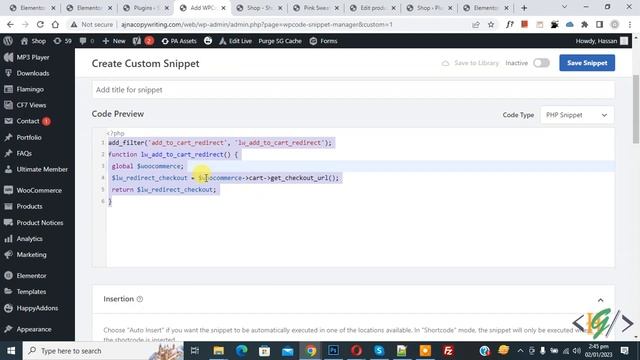Click the Windows taskbar search box
This screenshot has height=360, width=640.
click(x=103, y=351)
